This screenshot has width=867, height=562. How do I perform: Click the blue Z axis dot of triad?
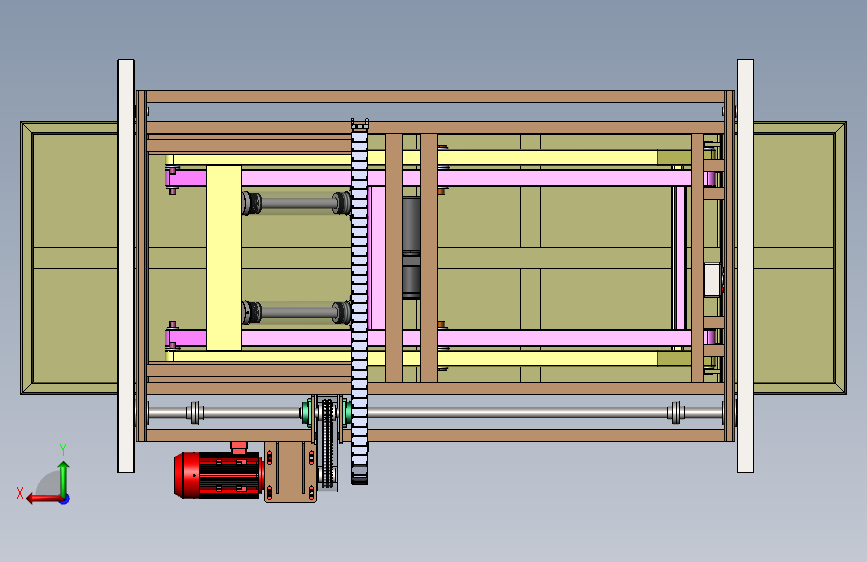(x=65, y=499)
